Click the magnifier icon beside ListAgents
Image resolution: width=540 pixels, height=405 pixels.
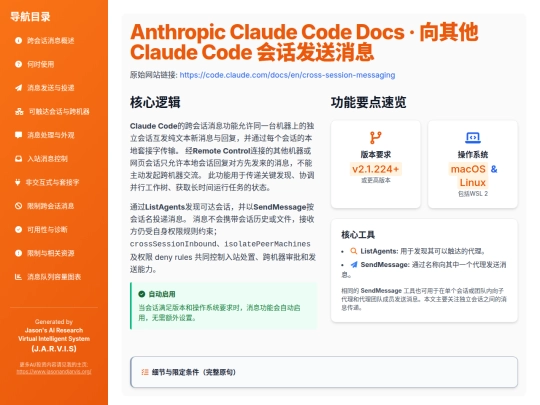coord(353,251)
